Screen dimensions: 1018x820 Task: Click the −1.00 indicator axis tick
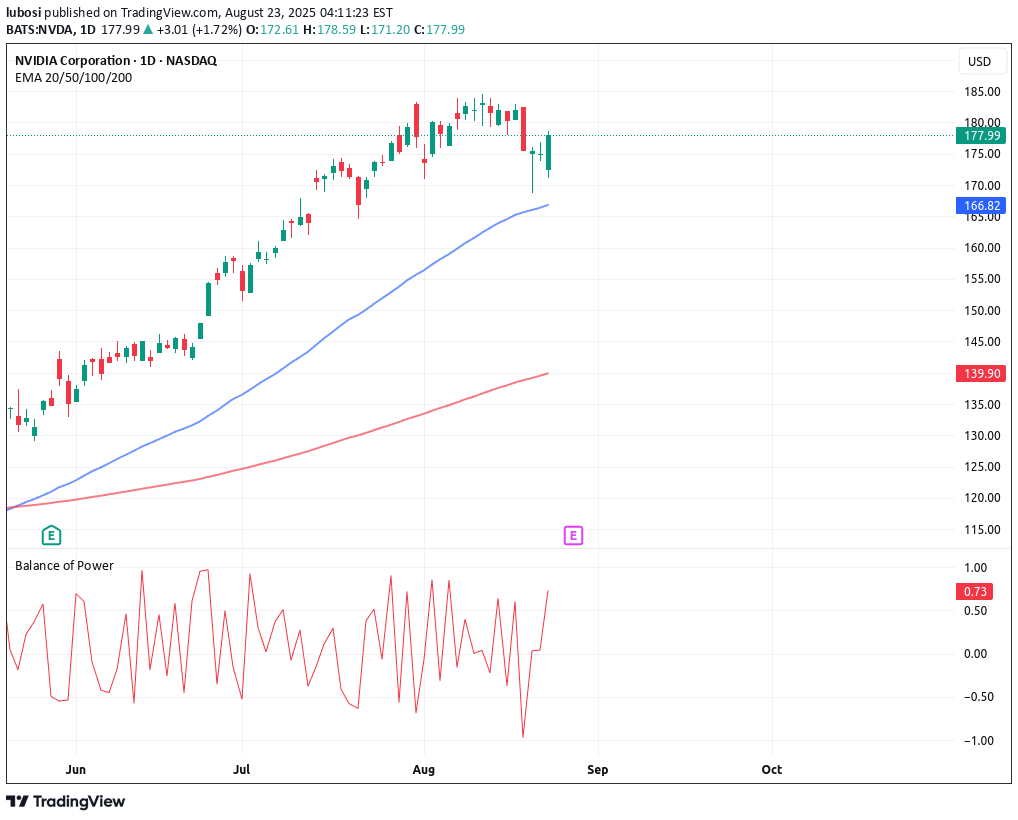click(978, 741)
